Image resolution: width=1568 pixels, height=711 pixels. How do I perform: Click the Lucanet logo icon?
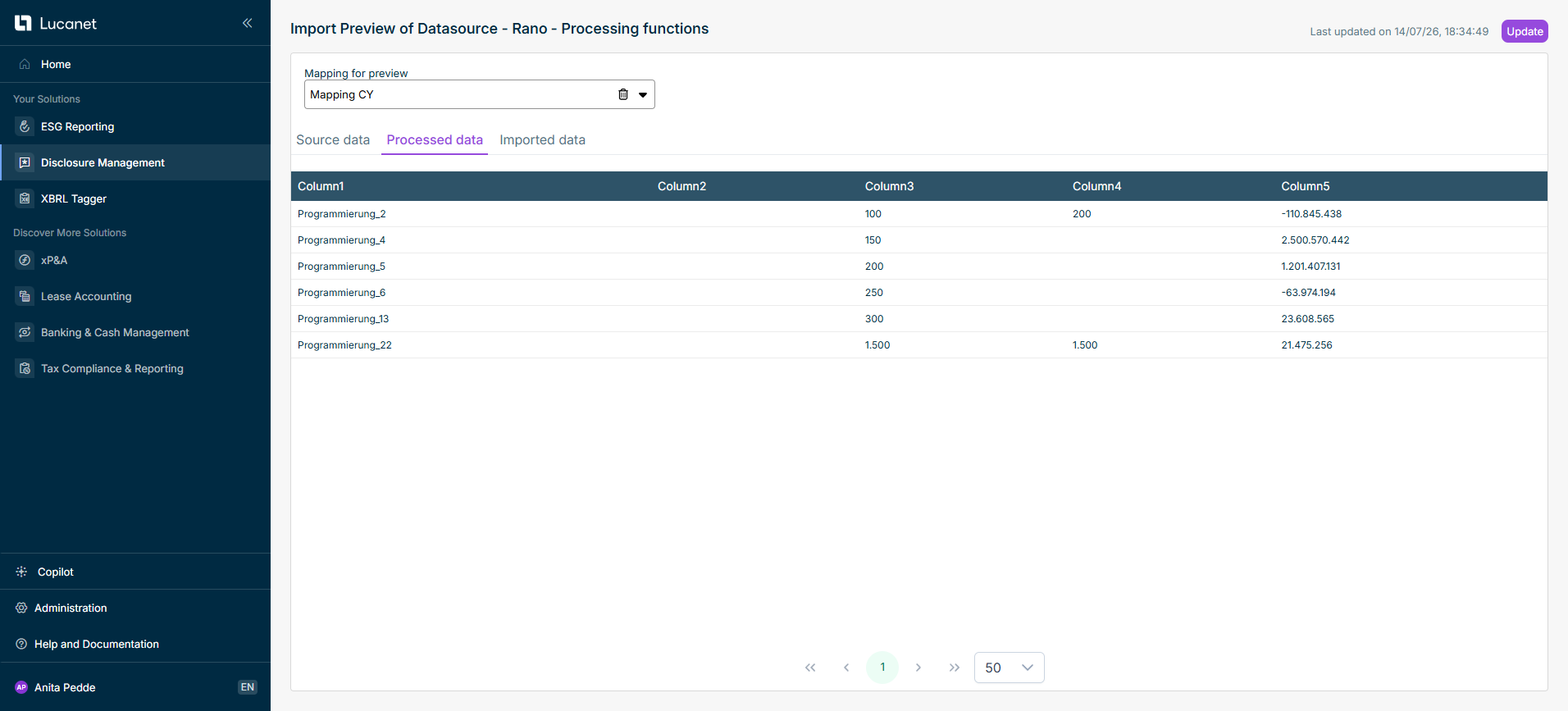coord(23,23)
